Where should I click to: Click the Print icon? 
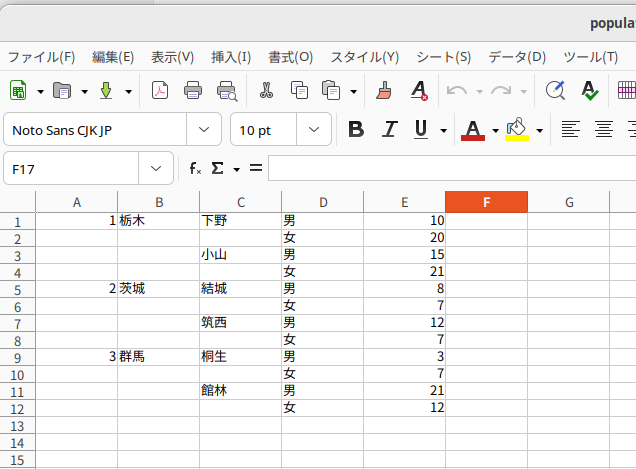point(193,90)
